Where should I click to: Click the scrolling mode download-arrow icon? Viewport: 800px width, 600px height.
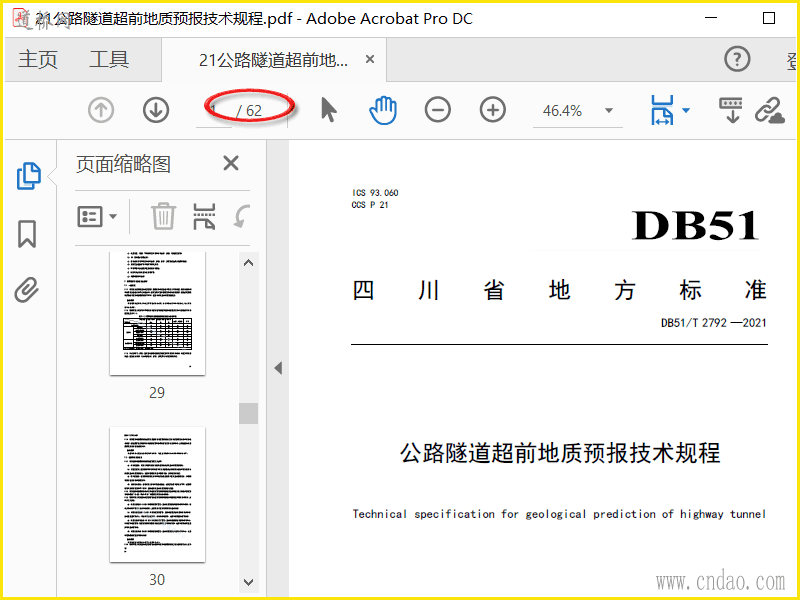pos(731,110)
